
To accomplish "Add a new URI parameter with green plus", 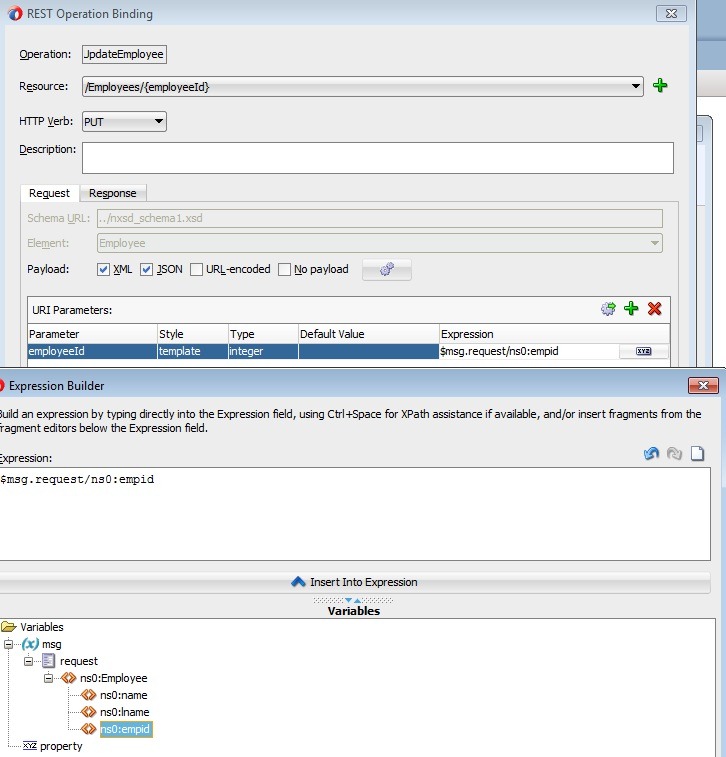I will point(631,309).
